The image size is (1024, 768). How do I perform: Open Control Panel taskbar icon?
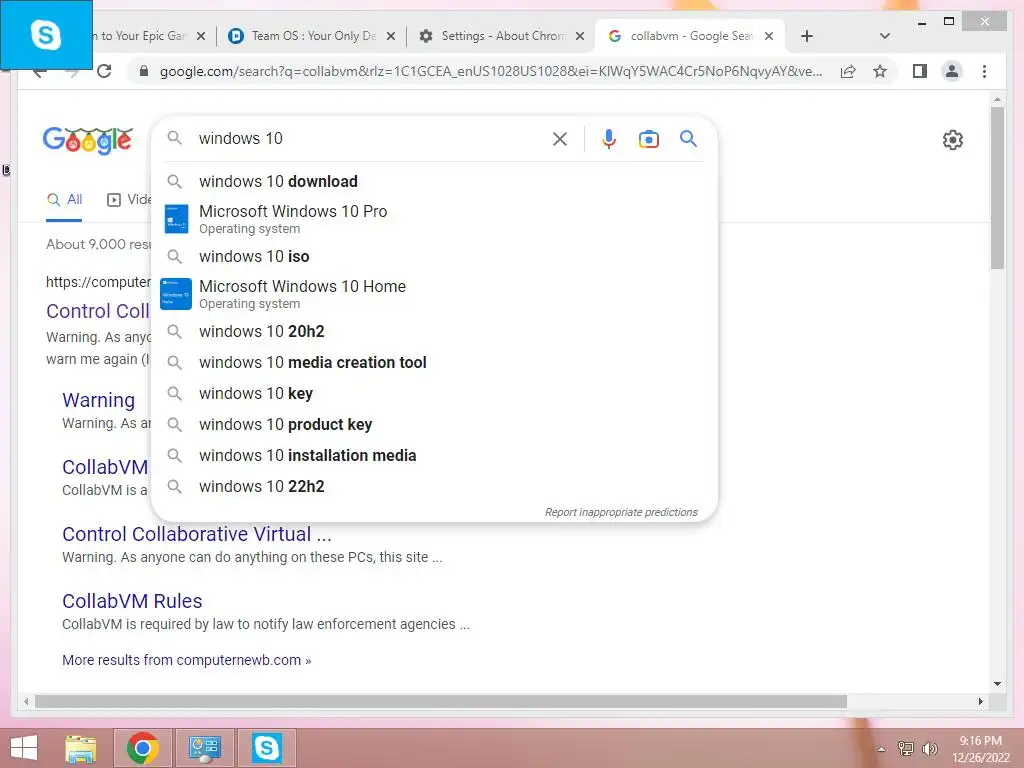(x=204, y=748)
